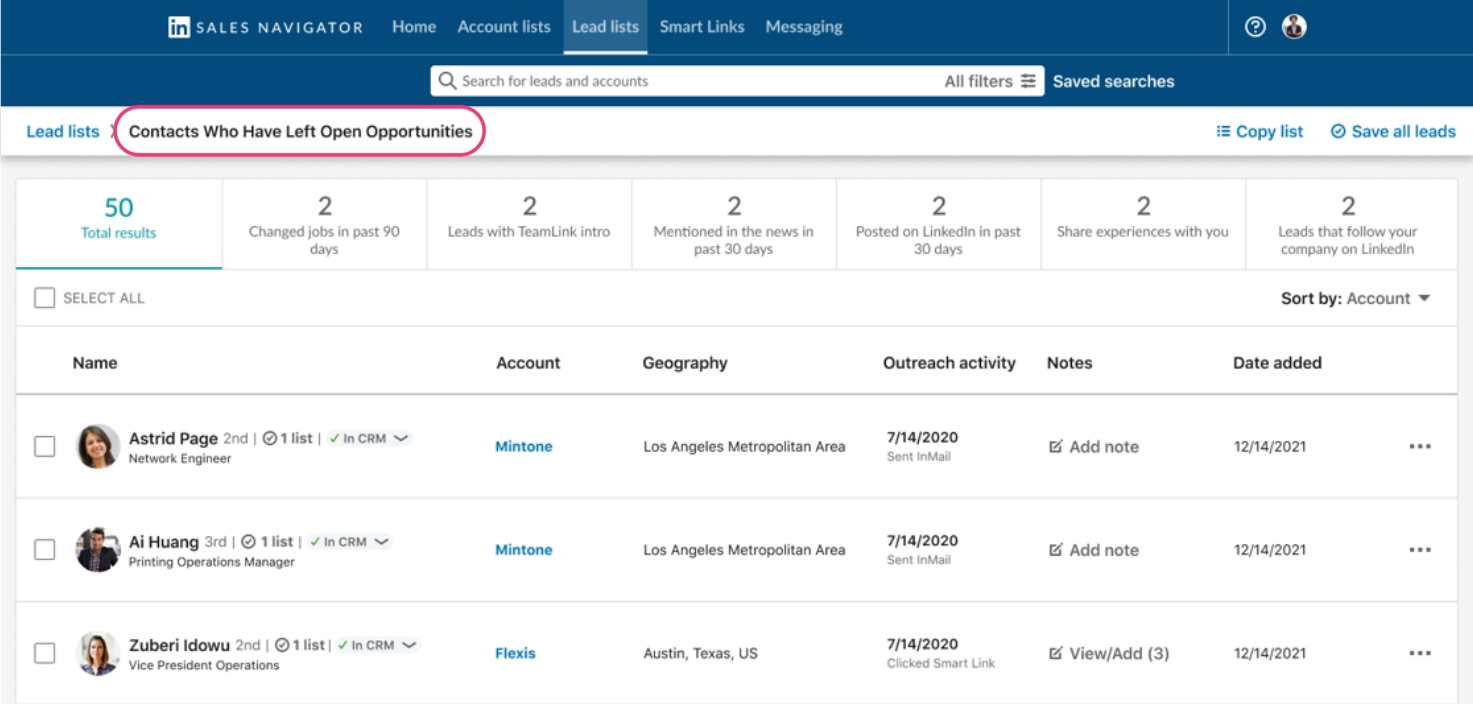Open Ai Huang's lead profile name
1473x704 pixels.
[x=164, y=541]
